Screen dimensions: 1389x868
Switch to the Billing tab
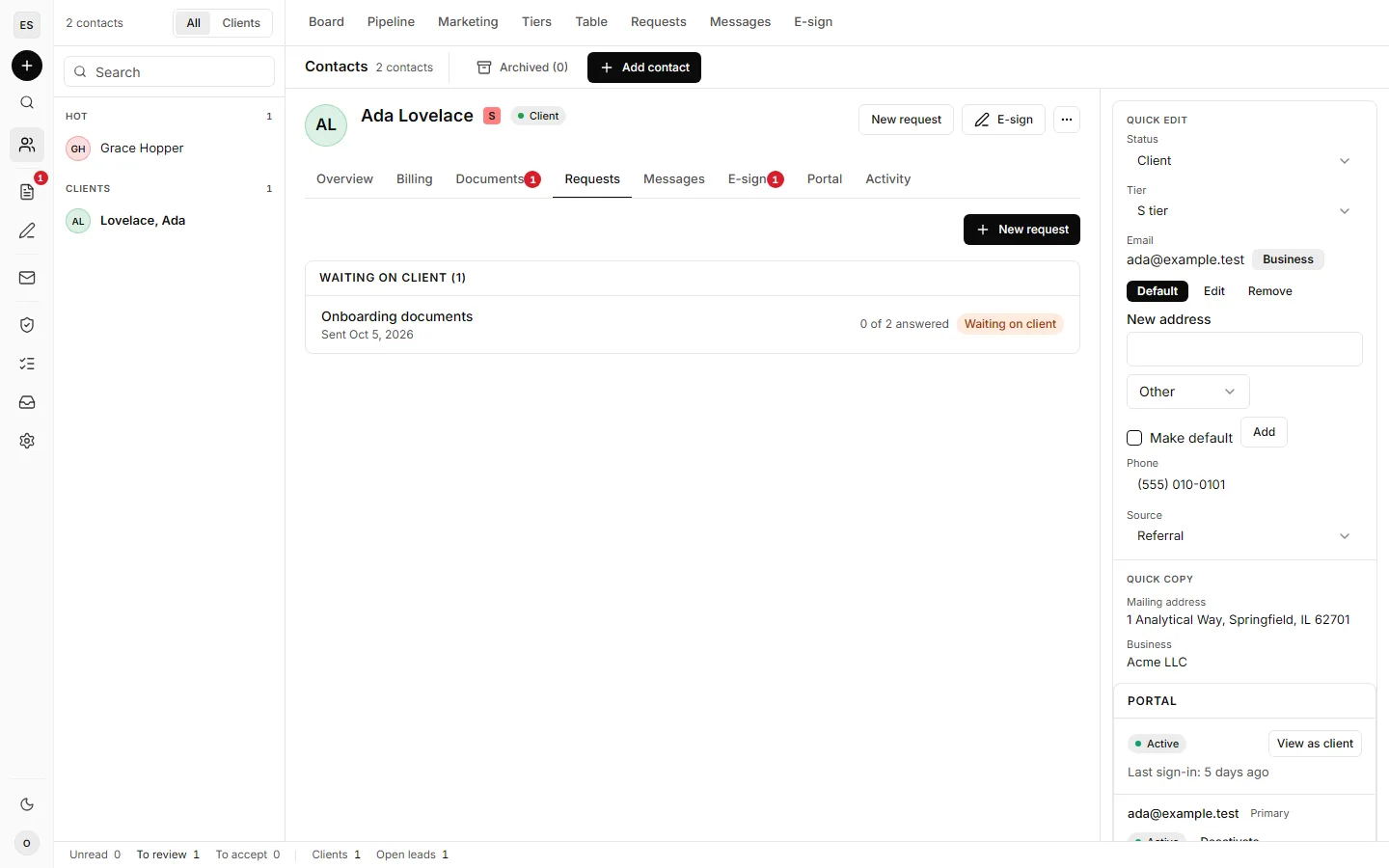(x=415, y=179)
